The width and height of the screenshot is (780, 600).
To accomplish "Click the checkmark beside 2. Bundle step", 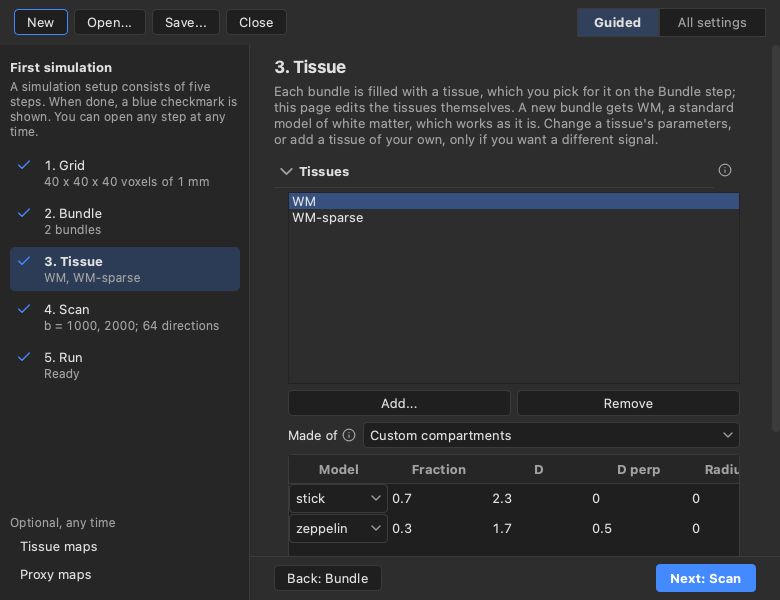I will pyautogui.click(x=24, y=213).
